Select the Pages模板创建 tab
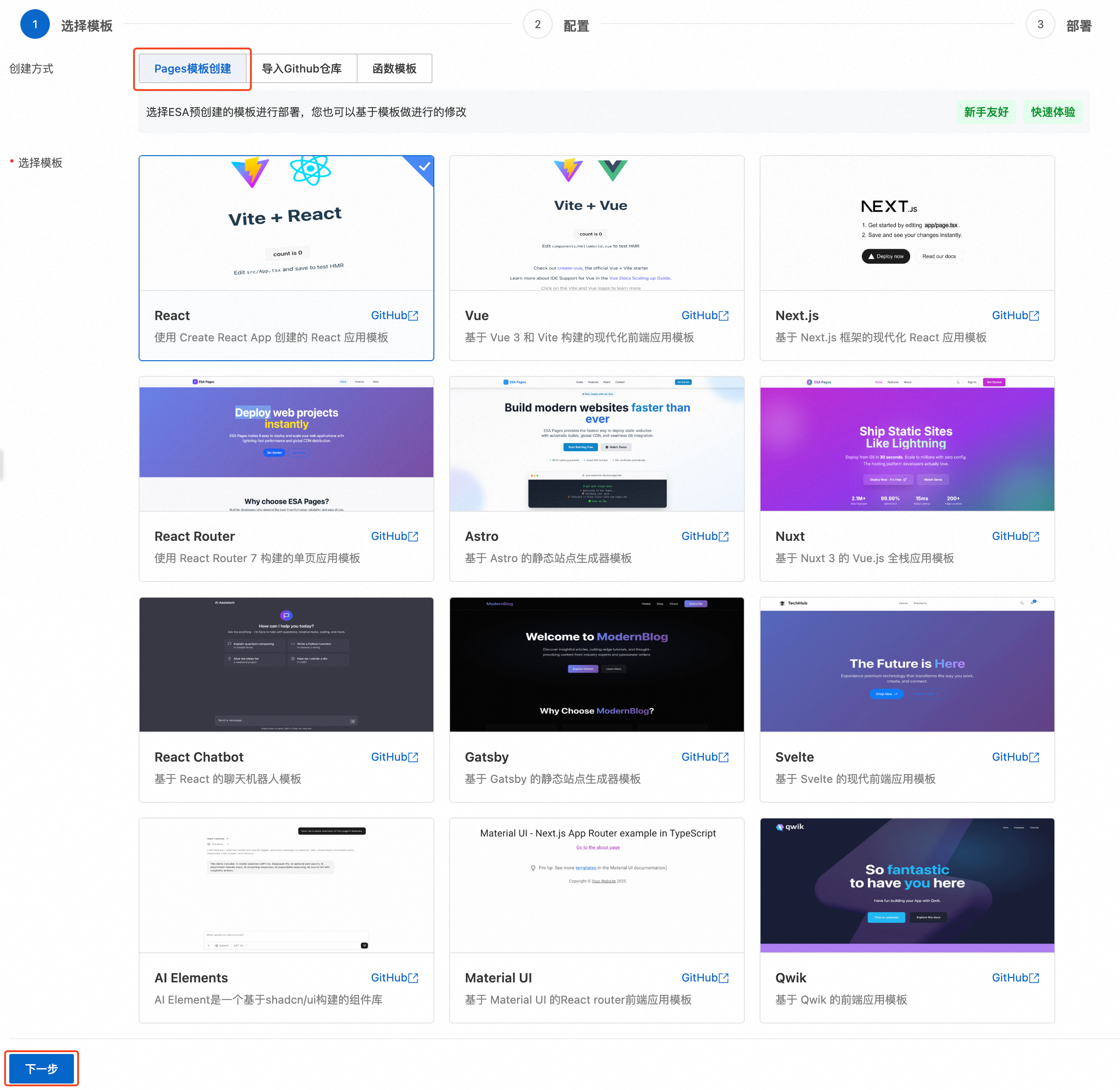The height and width of the screenshot is (1090, 1120). click(192, 69)
